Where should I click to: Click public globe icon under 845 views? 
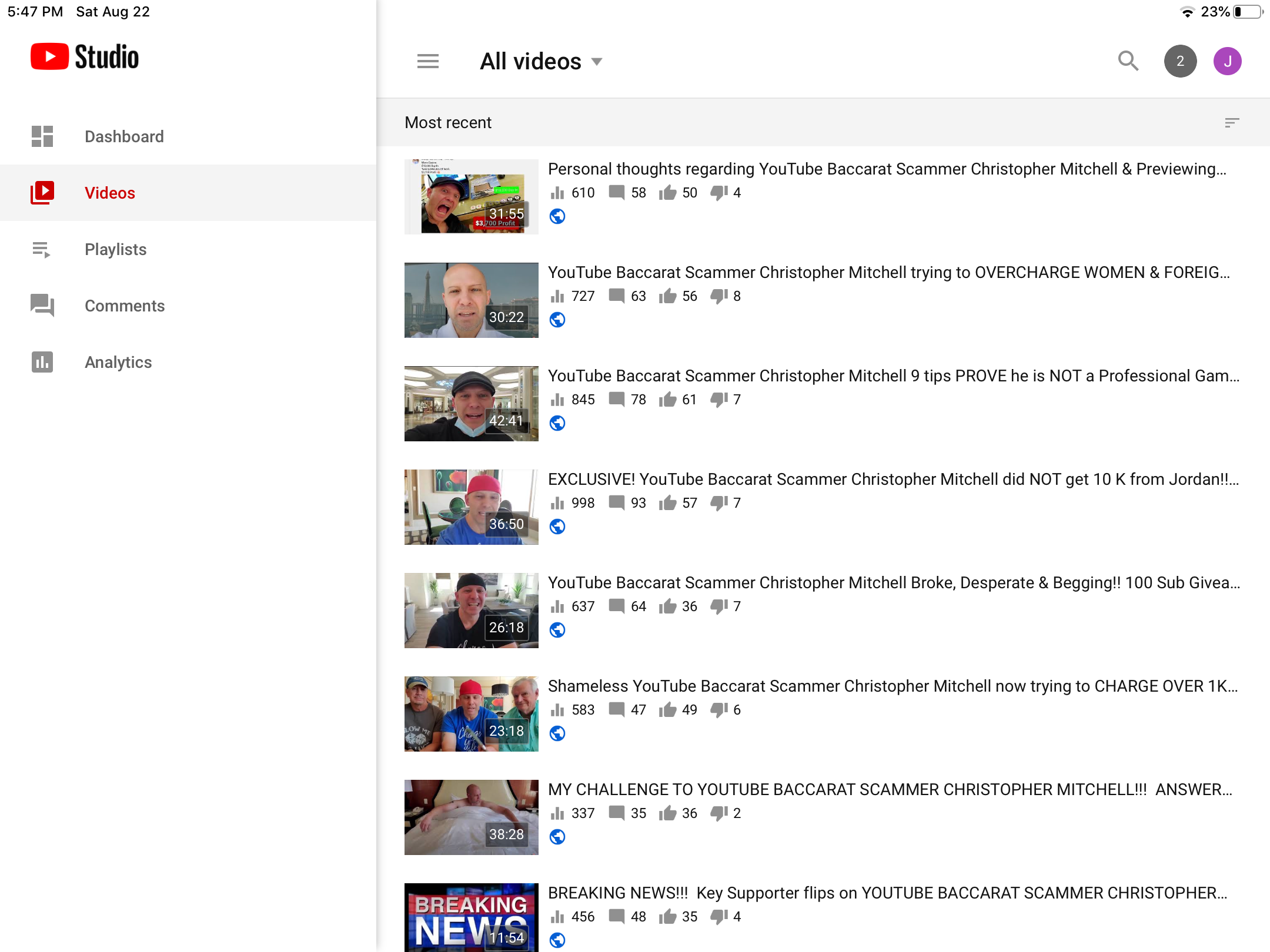[557, 423]
